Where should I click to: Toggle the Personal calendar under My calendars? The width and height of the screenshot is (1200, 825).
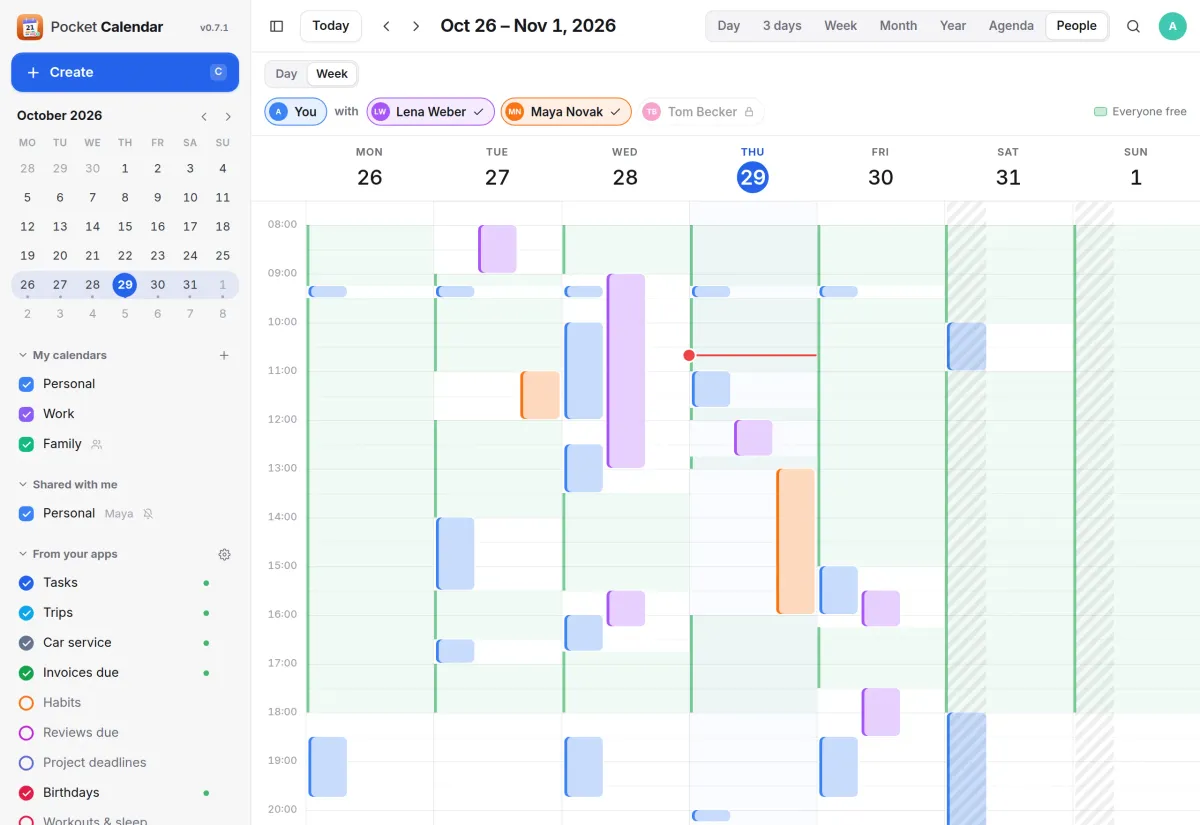coord(27,384)
